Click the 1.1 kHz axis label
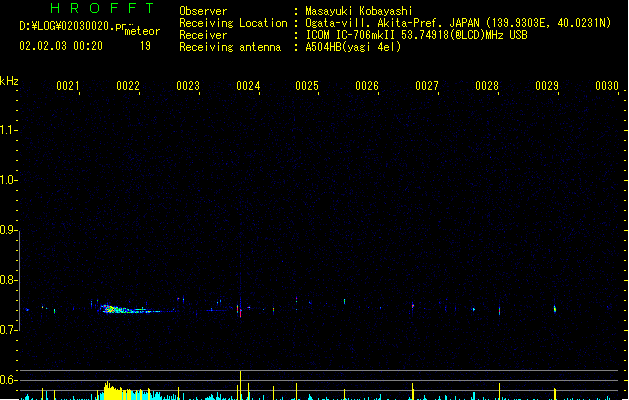The width and height of the screenshot is (629, 400). click(7, 130)
